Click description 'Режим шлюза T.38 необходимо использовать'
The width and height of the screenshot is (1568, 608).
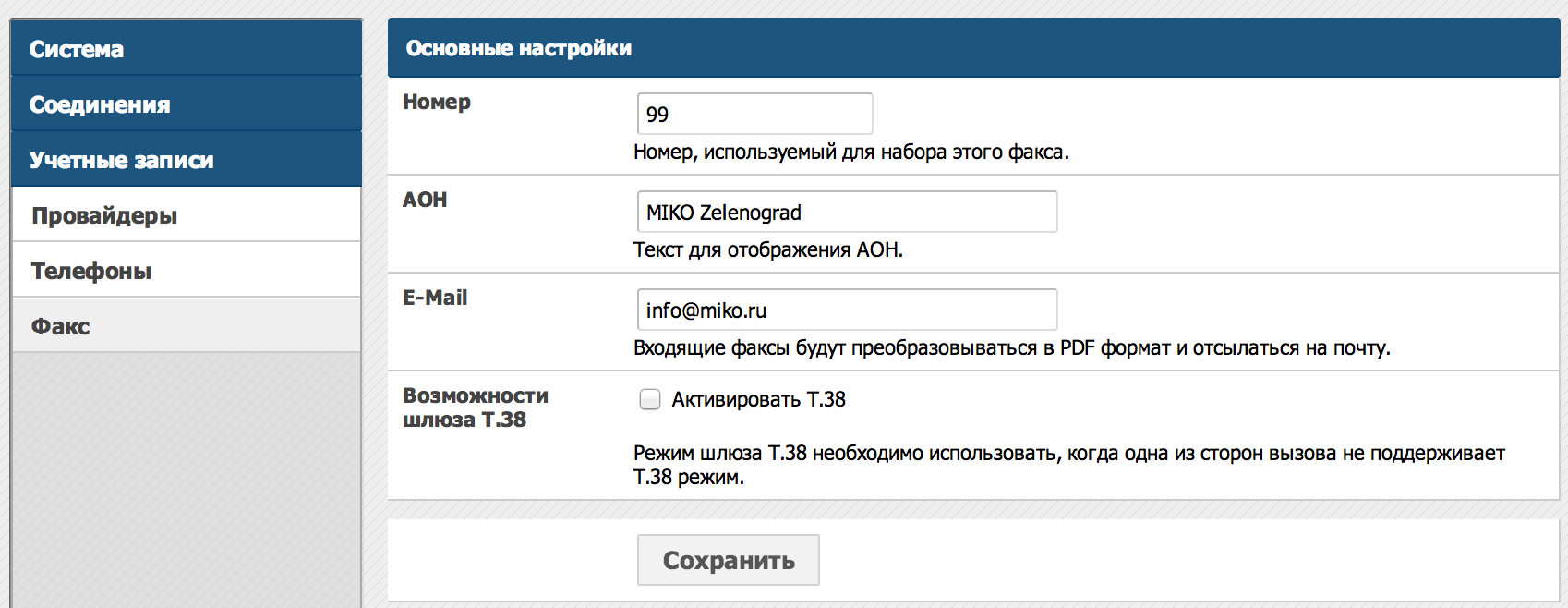tap(1069, 465)
